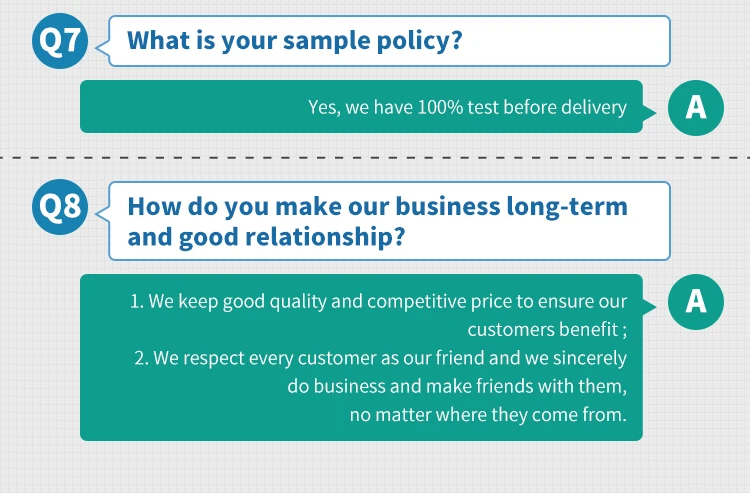The image size is (750, 493).
Task: Click the "customers benefit ;" line
Action: pos(547,329)
